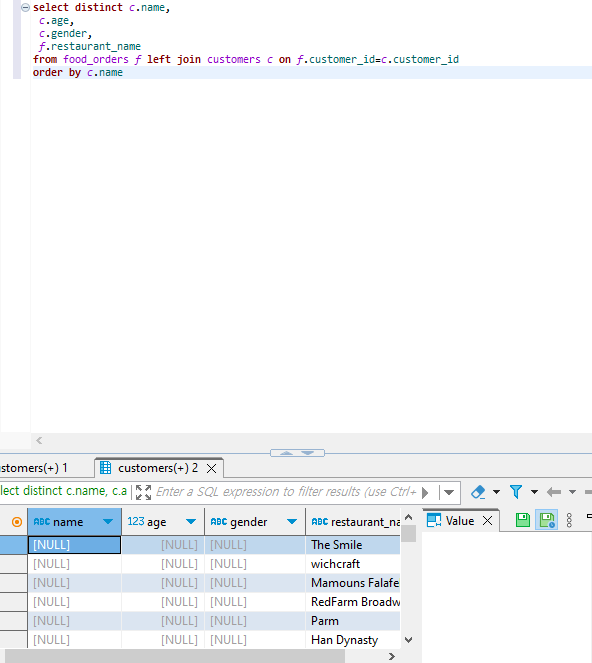Click the SQL filter expression field

tap(286, 492)
